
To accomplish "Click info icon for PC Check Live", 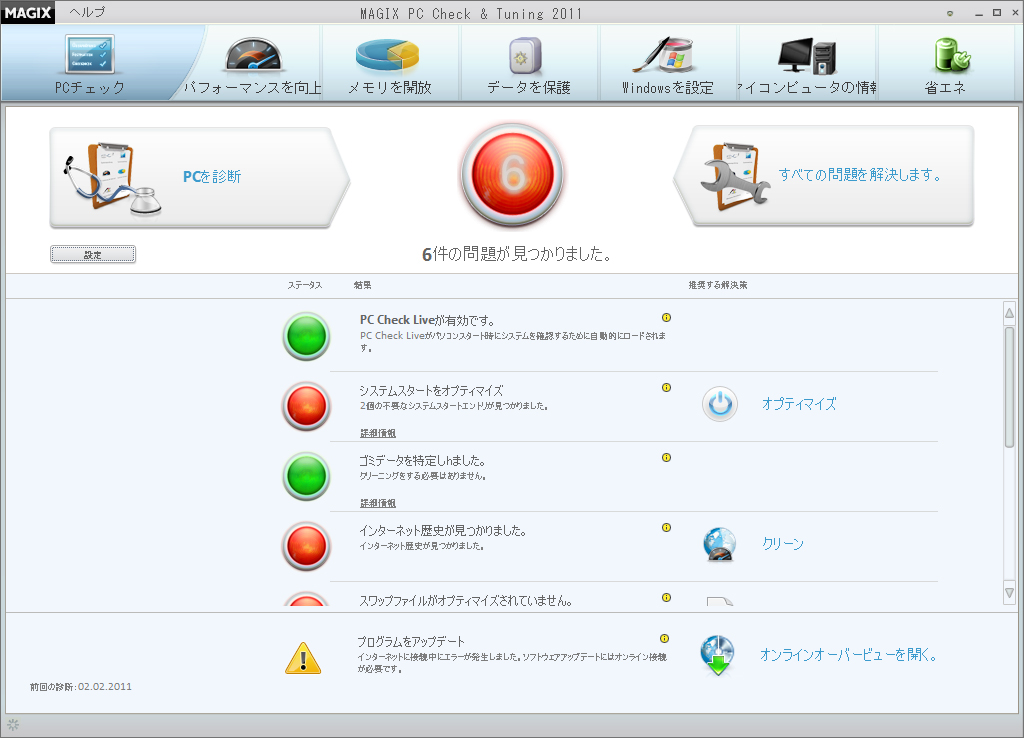I will pos(666,317).
